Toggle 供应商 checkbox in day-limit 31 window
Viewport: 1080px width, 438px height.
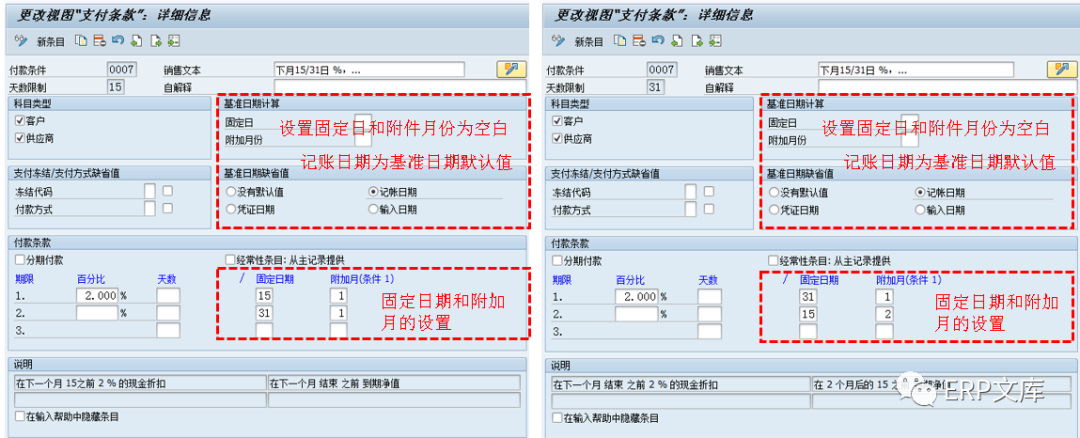tap(557, 138)
